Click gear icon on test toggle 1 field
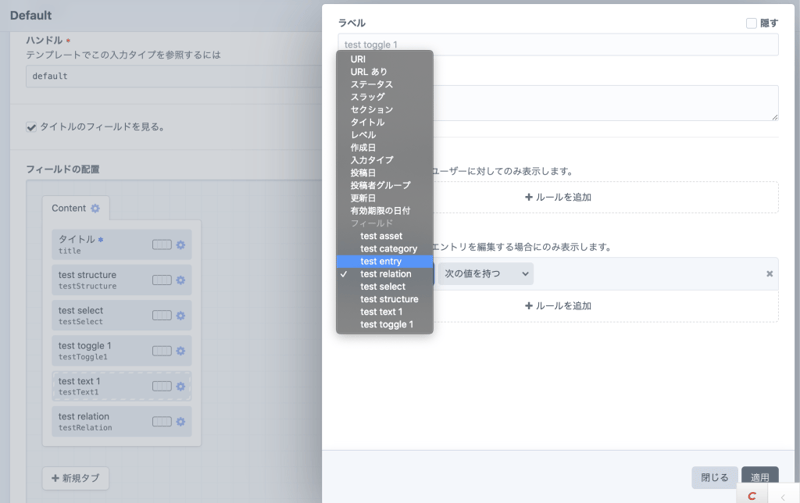Screen dimensions: 800x503 pos(181,351)
